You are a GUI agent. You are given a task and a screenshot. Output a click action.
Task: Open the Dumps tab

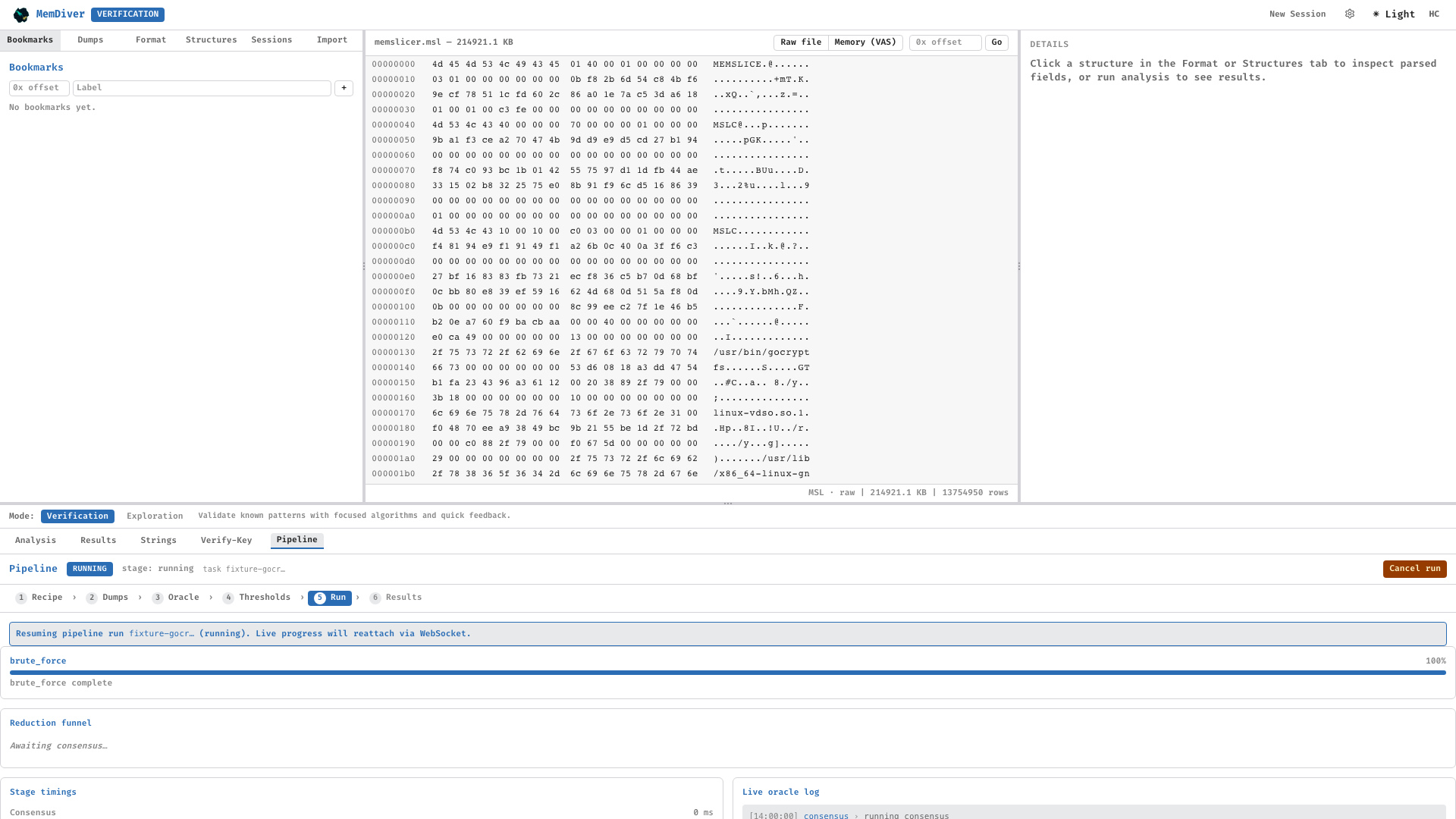point(90,40)
